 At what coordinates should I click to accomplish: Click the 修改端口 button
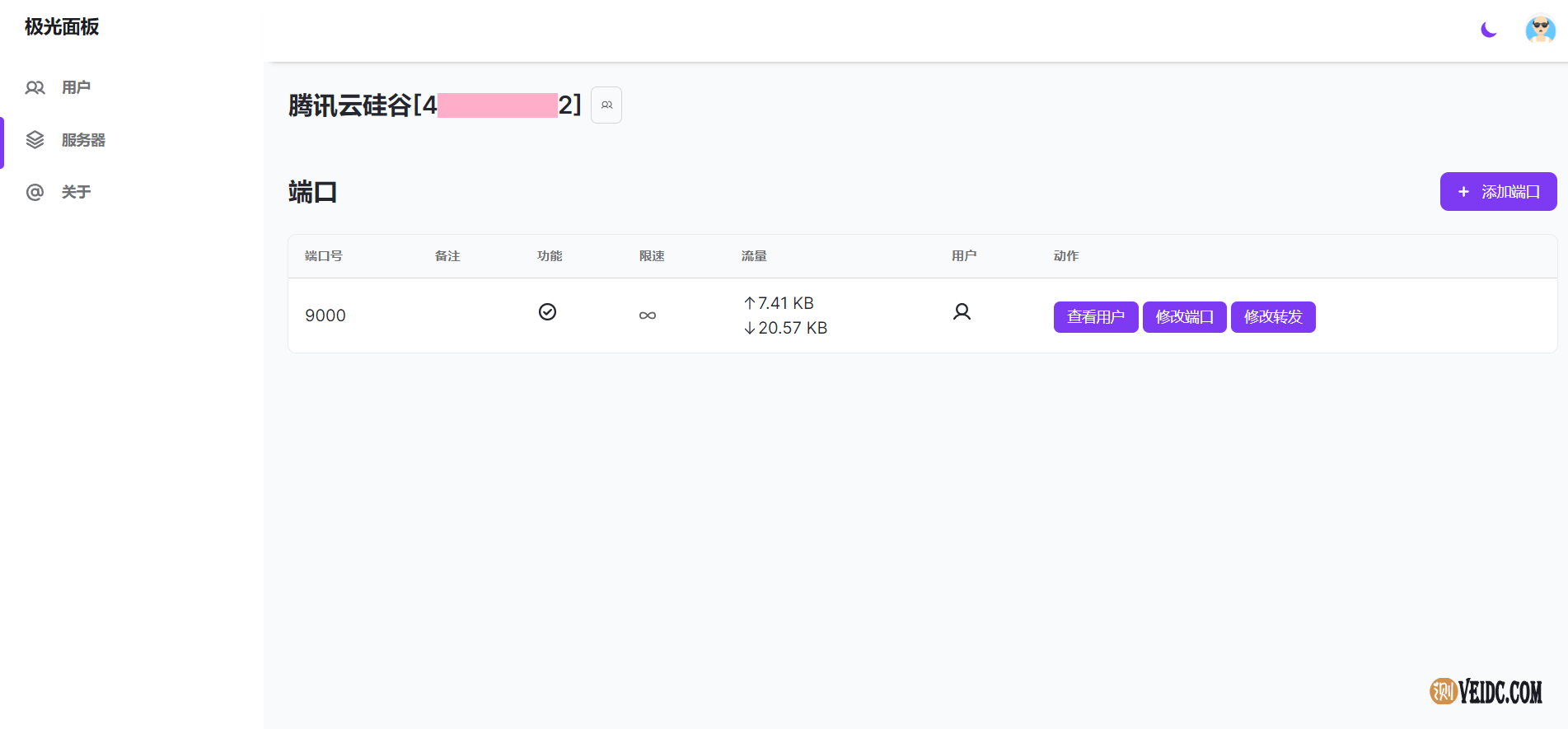pyautogui.click(x=1184, y=317)
